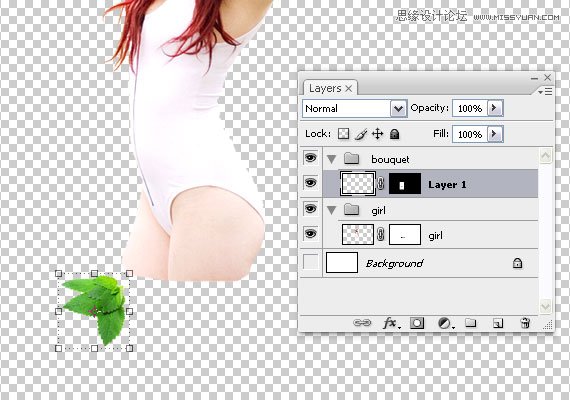
Task: Toggle lock all padlock icon
Action: (394, 134)
